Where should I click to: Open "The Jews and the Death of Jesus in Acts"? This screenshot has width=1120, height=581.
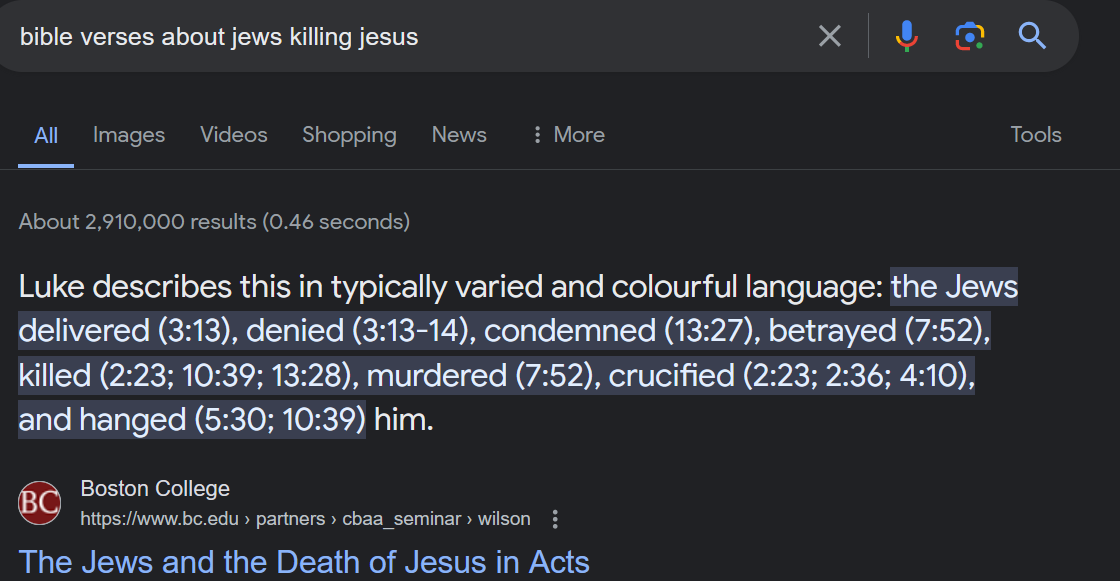[304, 562]
